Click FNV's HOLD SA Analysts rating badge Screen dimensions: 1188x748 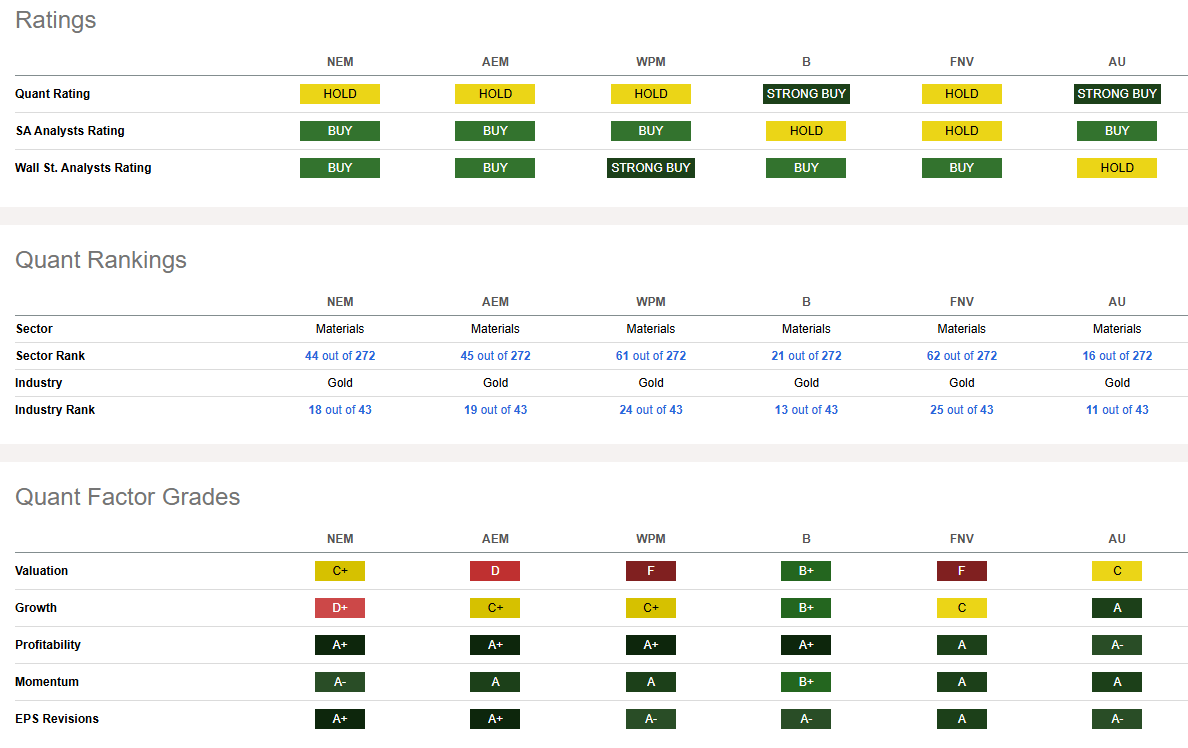[x=961, y=131]
